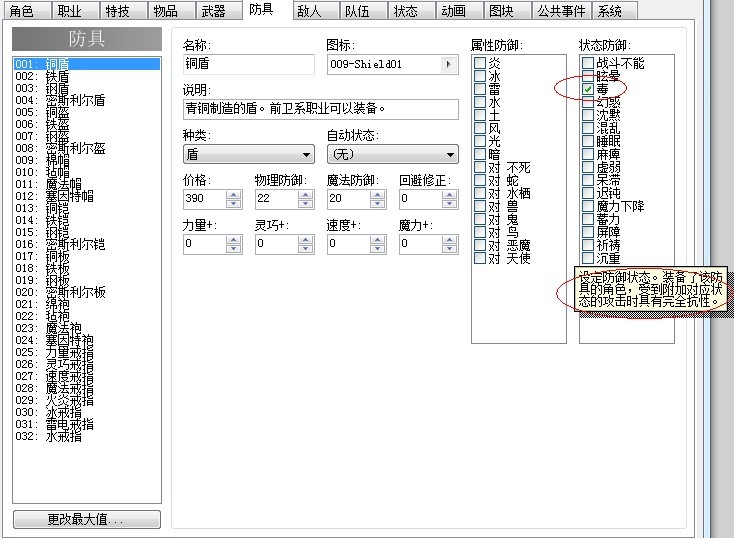734x538 pixels.
Task: Increase the 价格 value with up arrow
Action: 234,195
